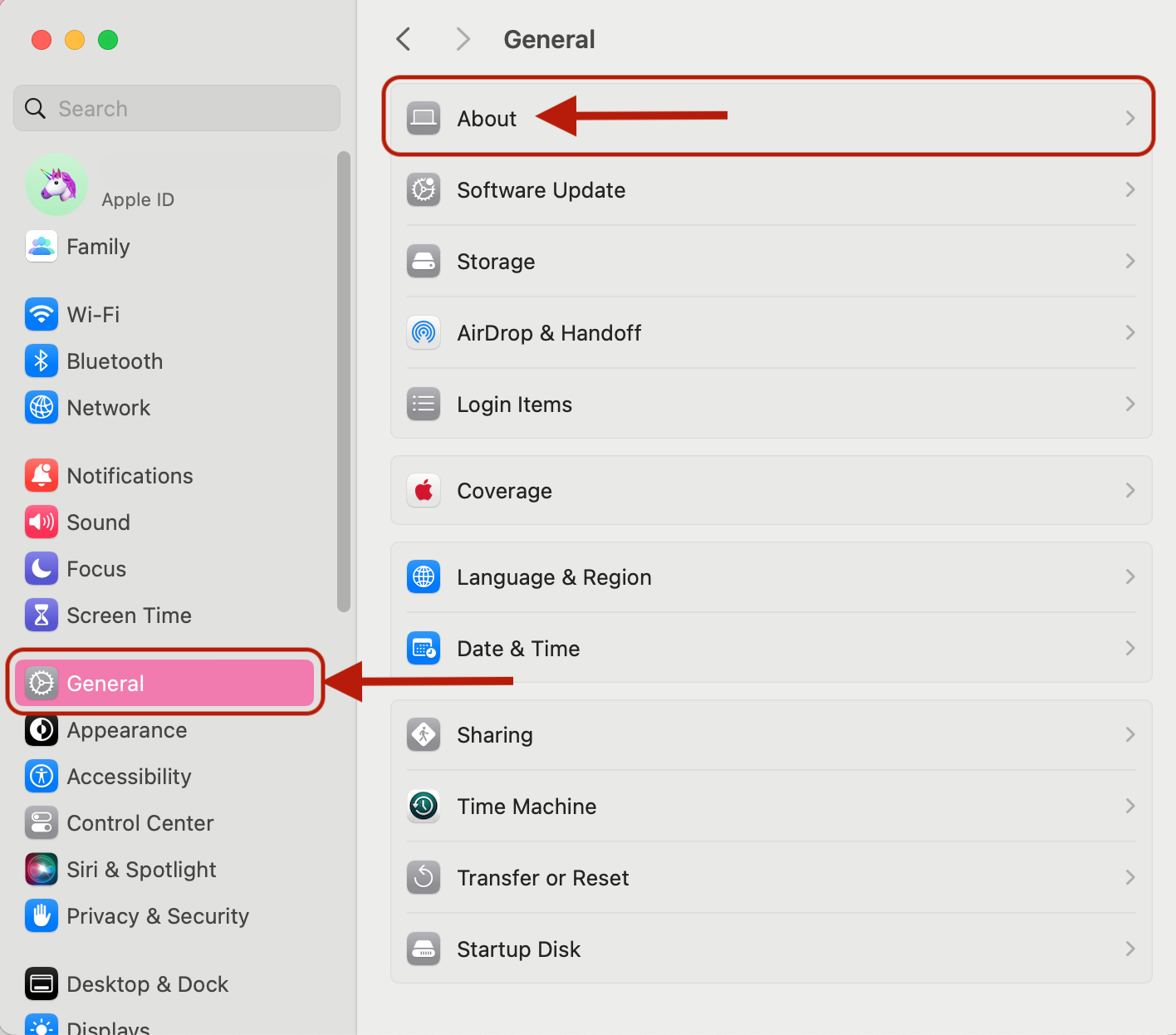Image resolution: width=1176 pixels, height=1035 pixels.
Task: Select Privacy & Security label in sidebar
Action: coord(158,916)
